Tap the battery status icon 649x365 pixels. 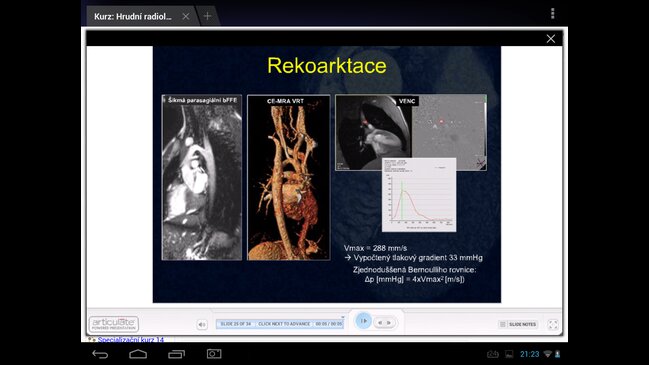pos(558,354)
